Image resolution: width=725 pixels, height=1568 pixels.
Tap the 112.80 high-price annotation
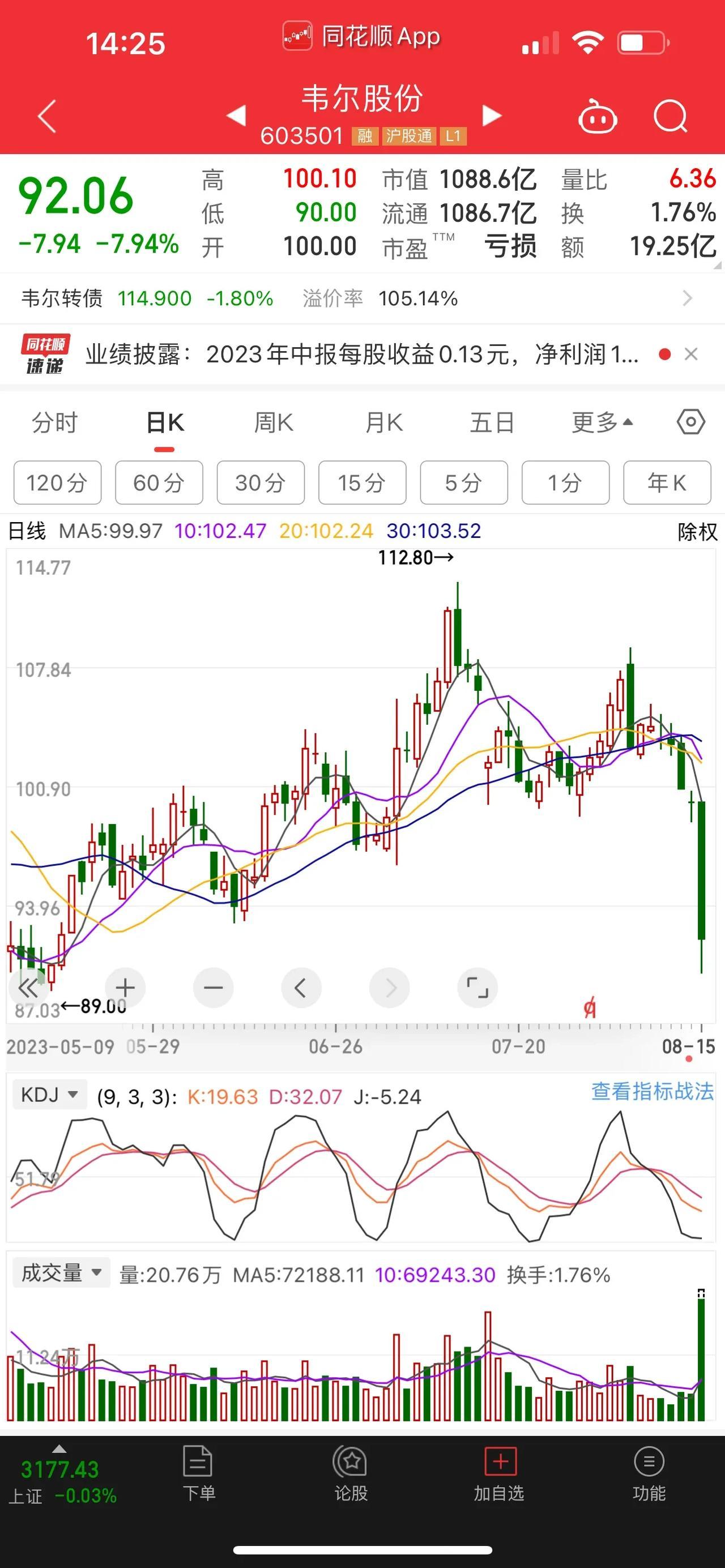click(x=415, y=558)
